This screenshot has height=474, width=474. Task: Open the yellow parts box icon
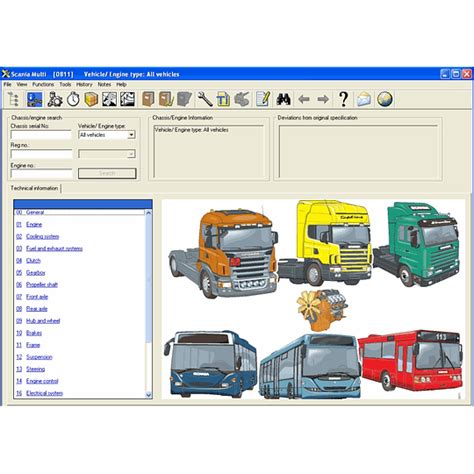pos(91,99)
